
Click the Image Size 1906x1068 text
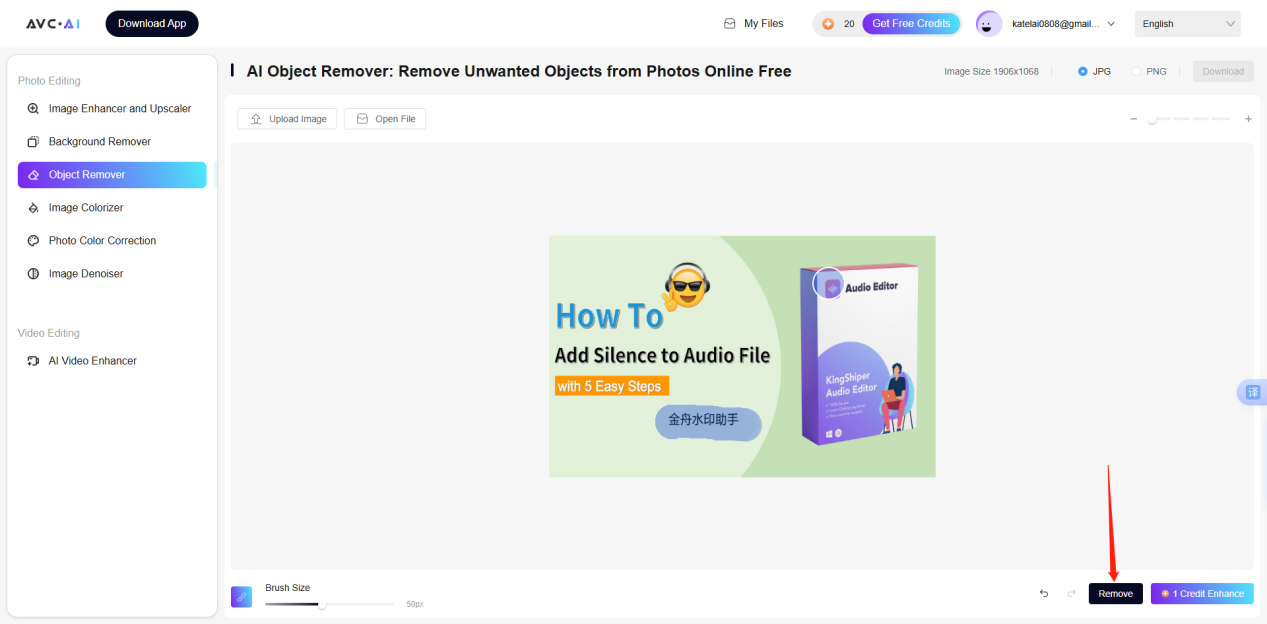[991, 72]
